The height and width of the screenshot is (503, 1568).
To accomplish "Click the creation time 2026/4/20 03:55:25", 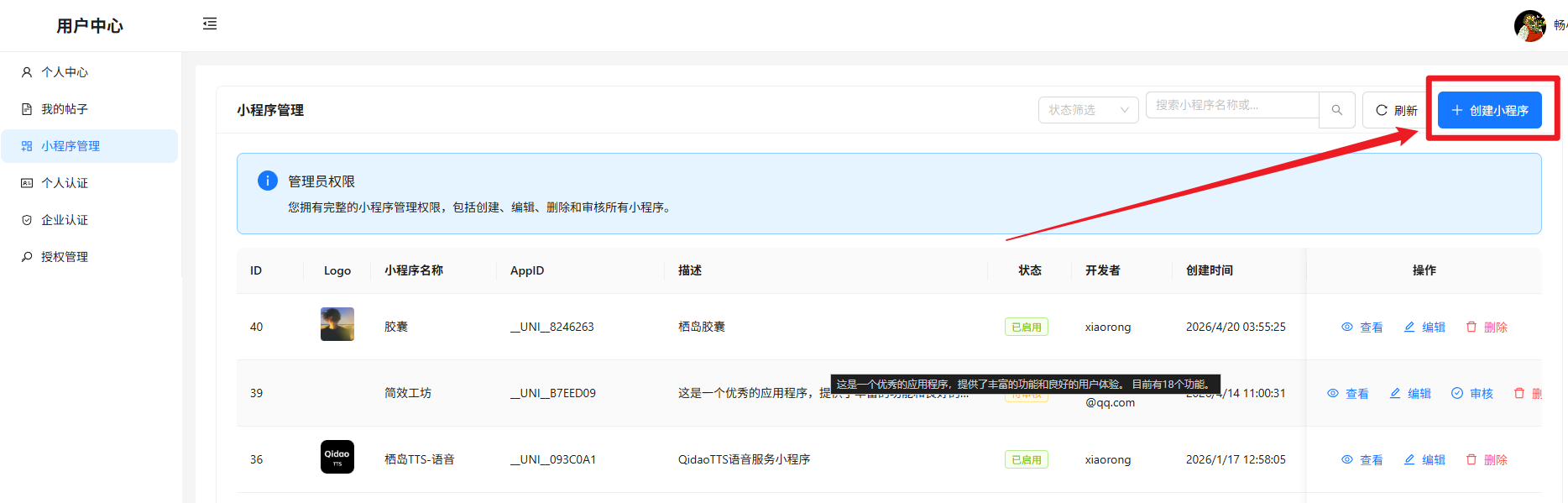I will pos(1236,327).
